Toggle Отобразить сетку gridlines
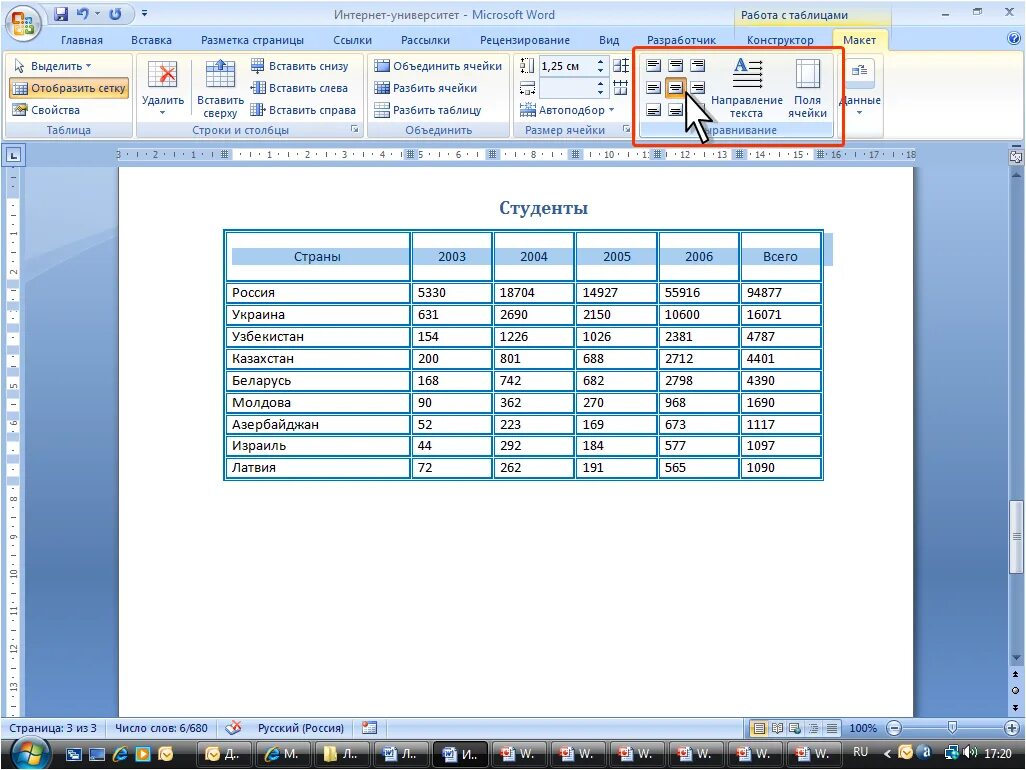 [x=69, y=88]
